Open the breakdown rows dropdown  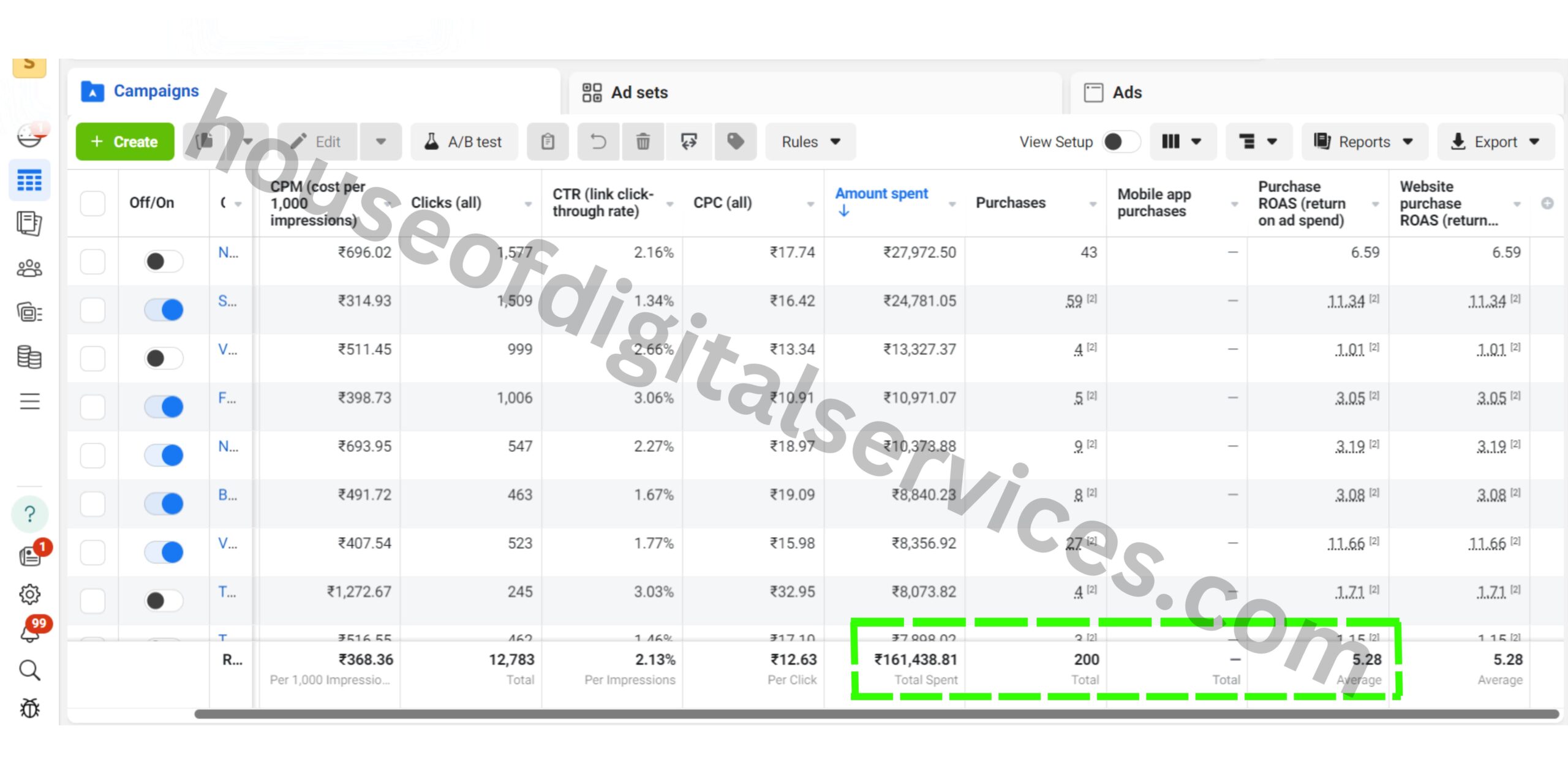[x=1259, y=141]
